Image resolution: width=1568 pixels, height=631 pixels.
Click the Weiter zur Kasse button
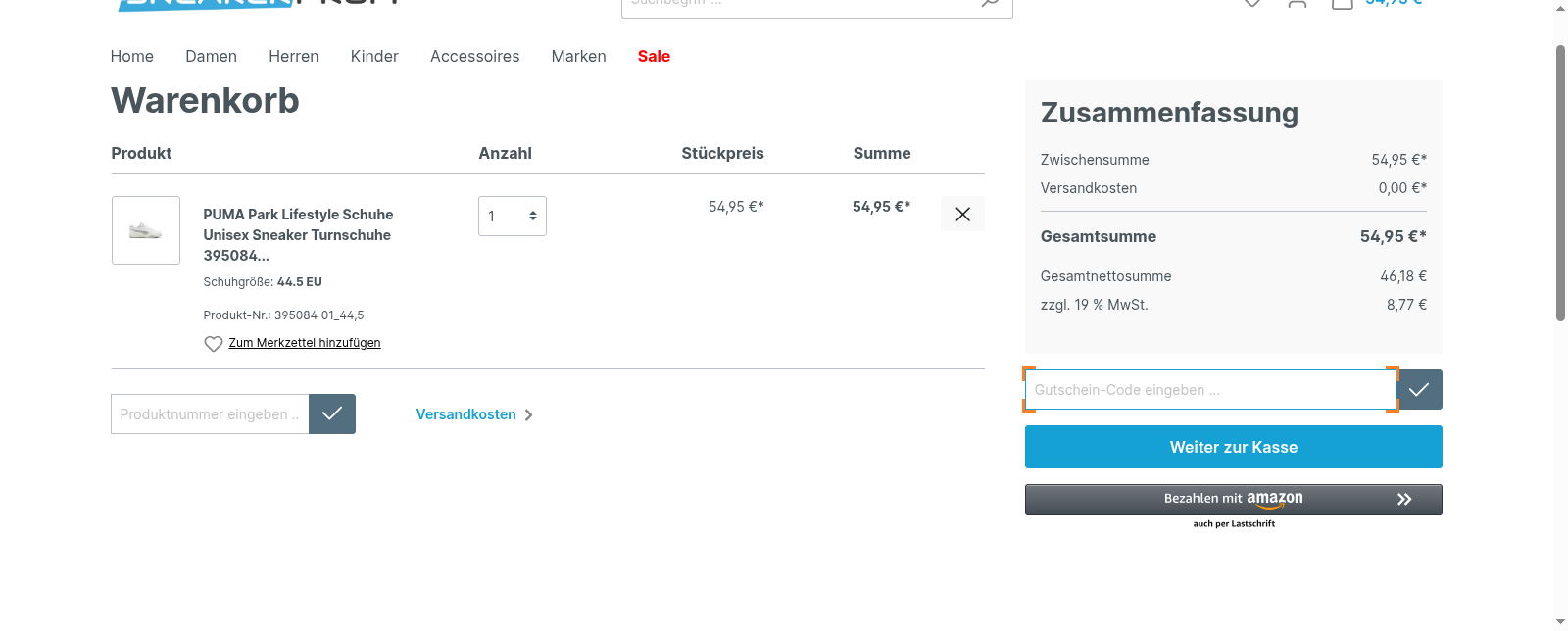coord(1233,447)
